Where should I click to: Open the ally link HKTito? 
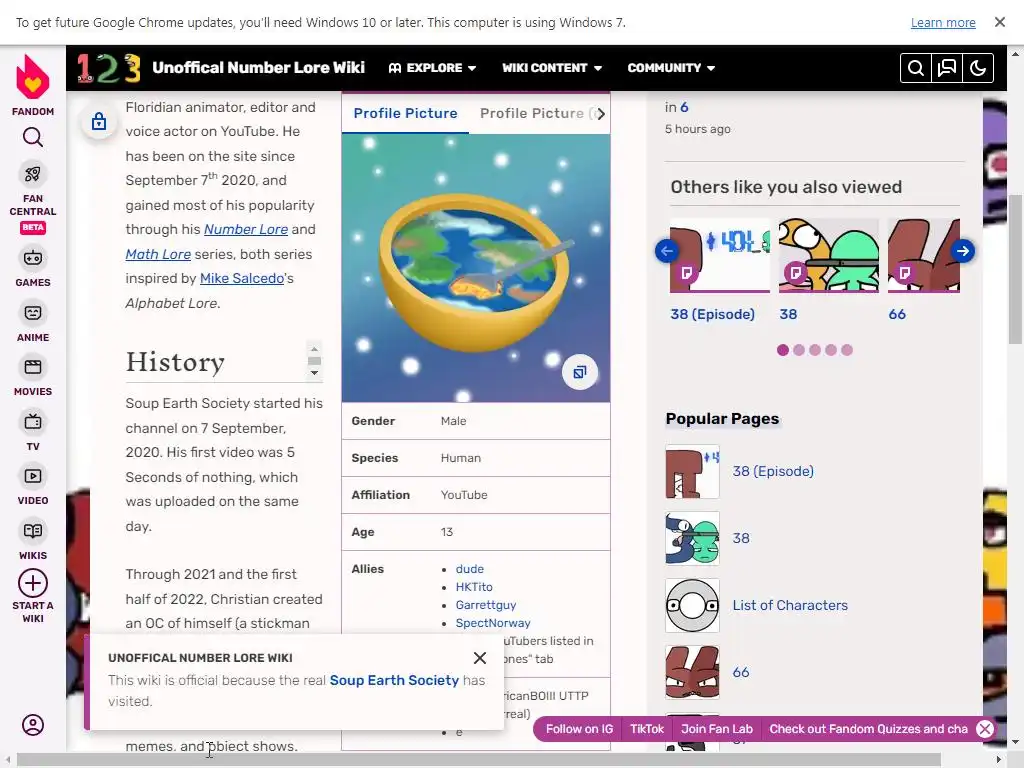474,587
